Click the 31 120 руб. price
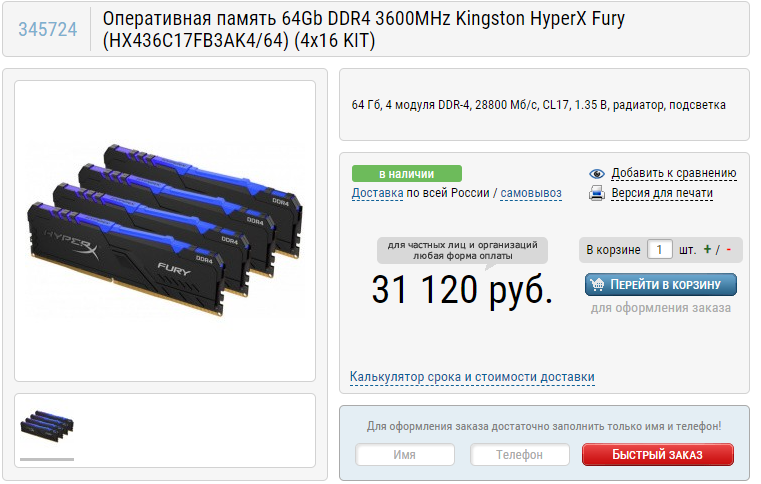Screen dimensions: 761x484 click(462, 290)
